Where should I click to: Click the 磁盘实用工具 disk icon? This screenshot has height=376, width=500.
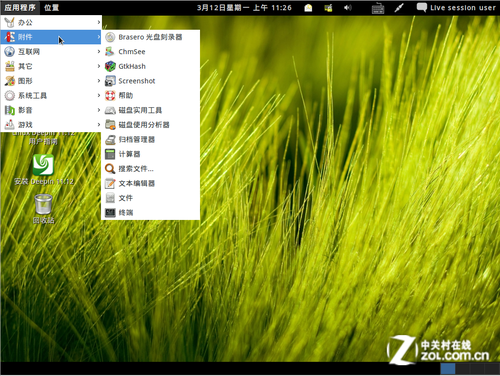pyautogui.click(x=110, y=110)
